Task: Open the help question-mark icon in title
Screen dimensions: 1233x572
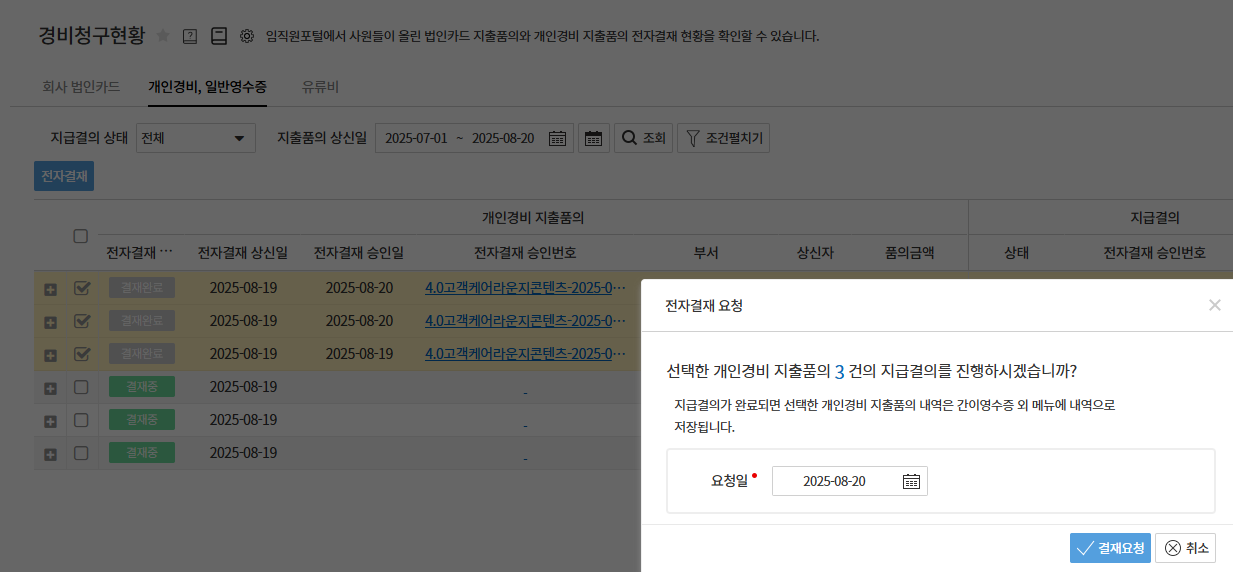Action: [190, 36]
